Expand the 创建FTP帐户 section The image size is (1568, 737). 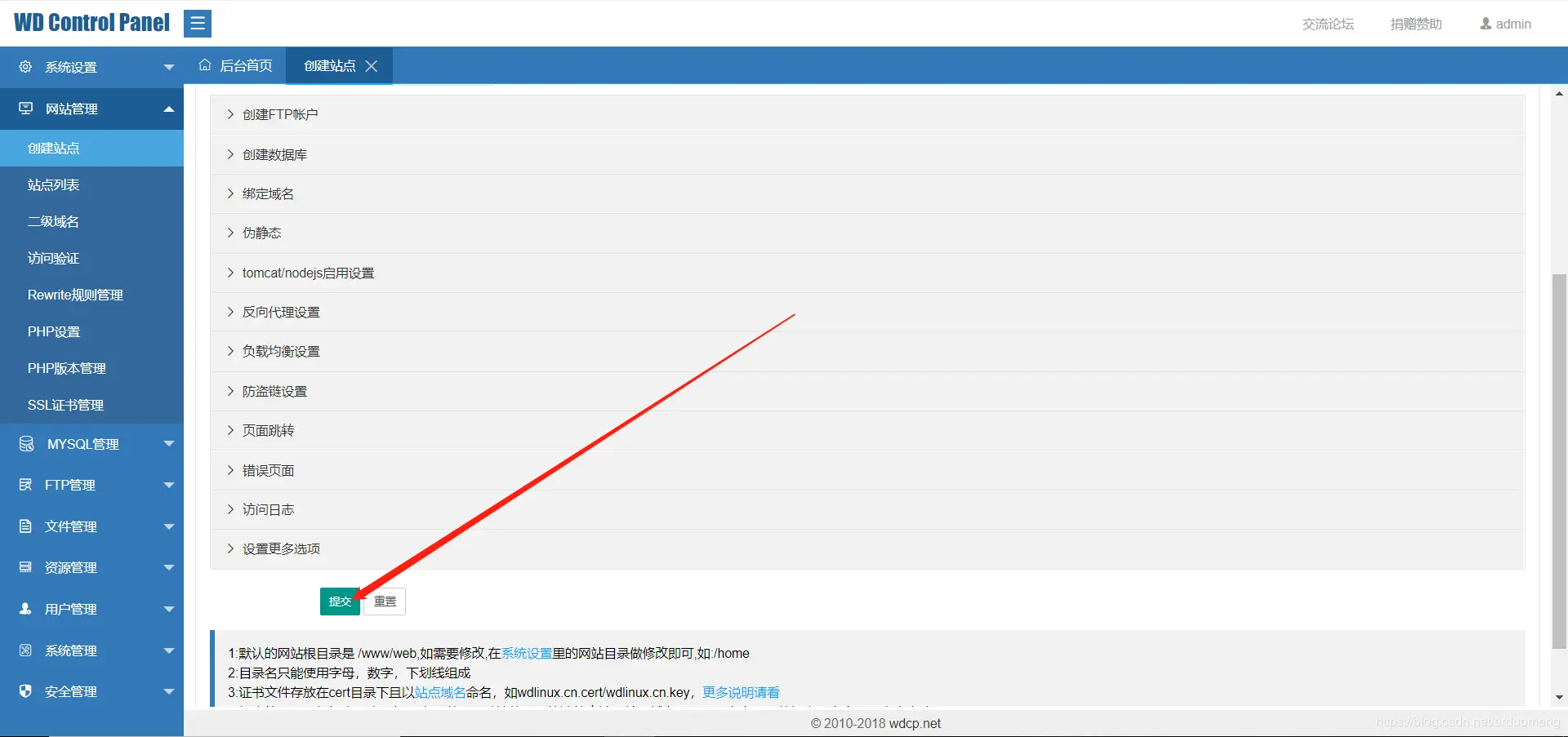point(867,115)
